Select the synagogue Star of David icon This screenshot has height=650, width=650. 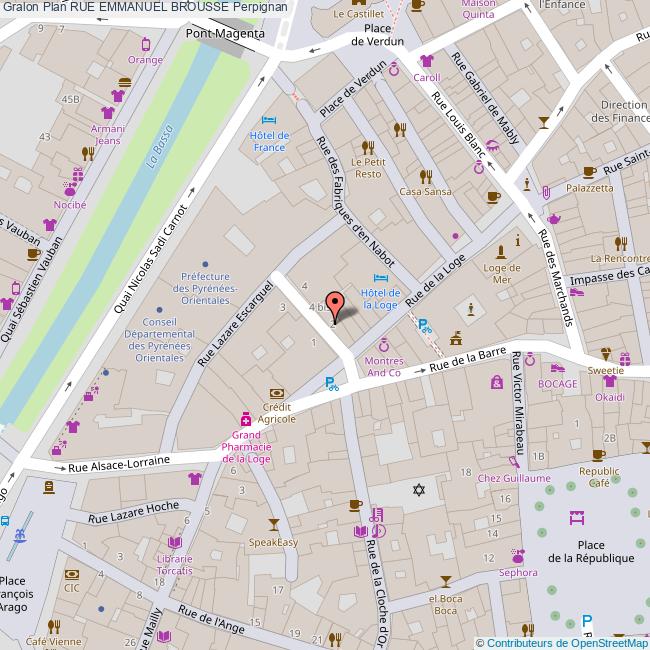click(420, 489)
